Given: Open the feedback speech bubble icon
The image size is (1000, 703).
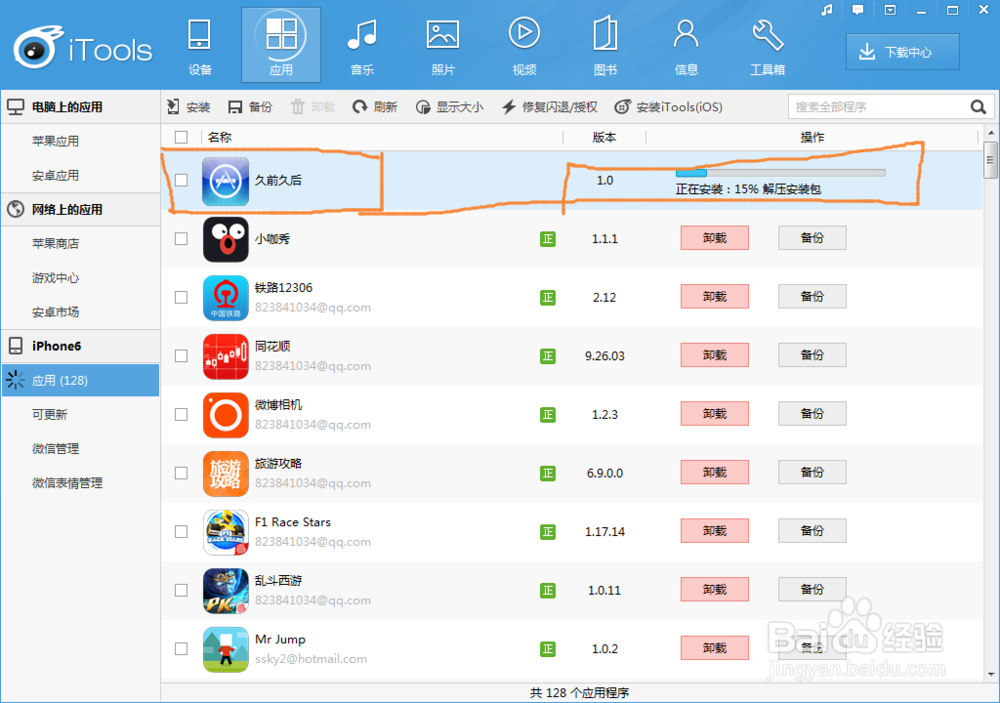Looking at the screenshot, I should coord(858,10).
